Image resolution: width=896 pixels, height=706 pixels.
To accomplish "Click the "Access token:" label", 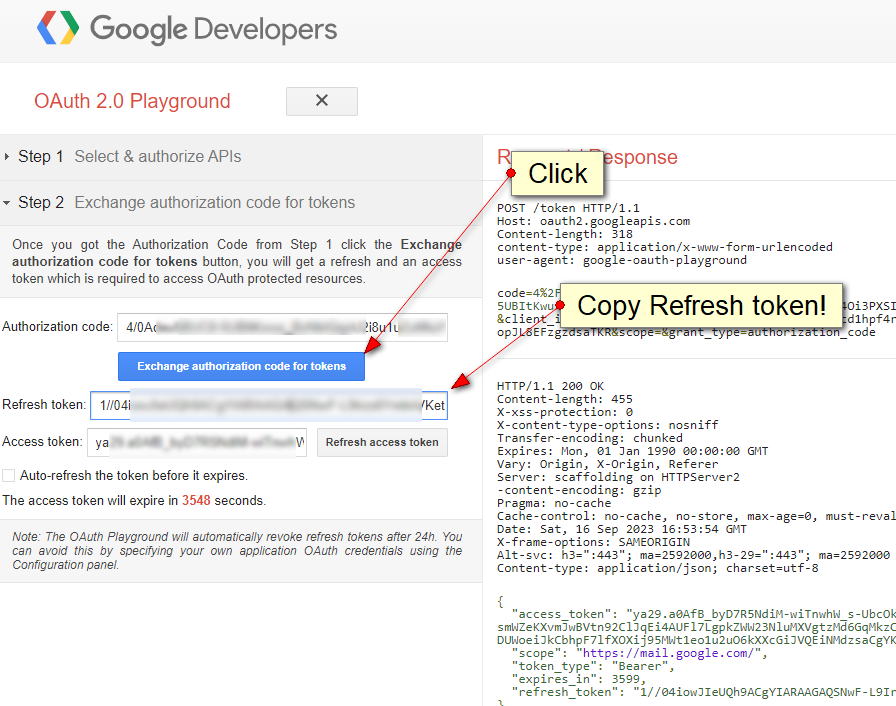I will pos(42,442).
